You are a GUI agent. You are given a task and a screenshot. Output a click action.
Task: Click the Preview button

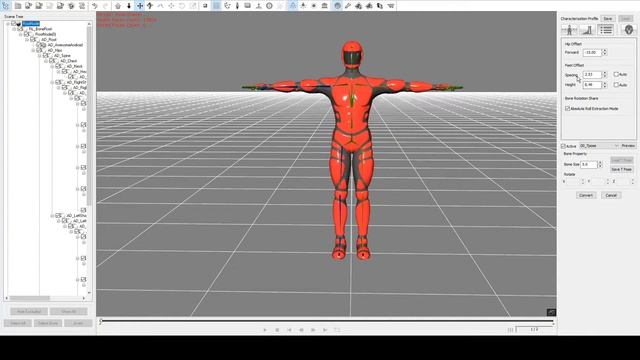[x=628, y=146]
